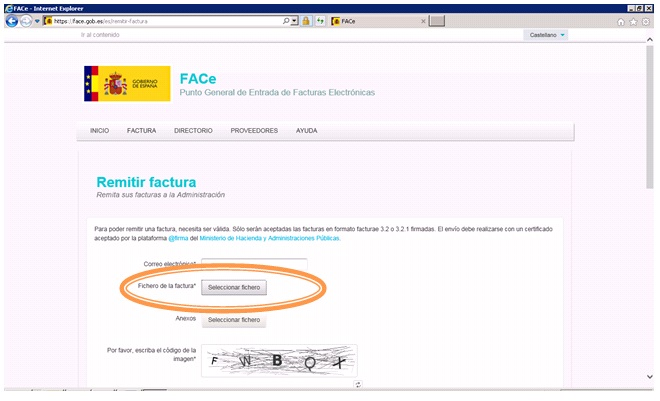Expand the address bar URL history dropdown
Screen dimensions: 660x401
pos(295,21)
